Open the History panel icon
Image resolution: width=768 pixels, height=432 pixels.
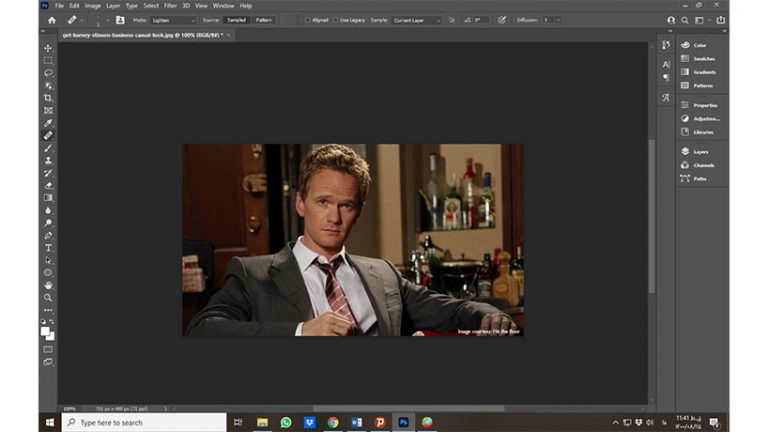click(x=666, y=45)
